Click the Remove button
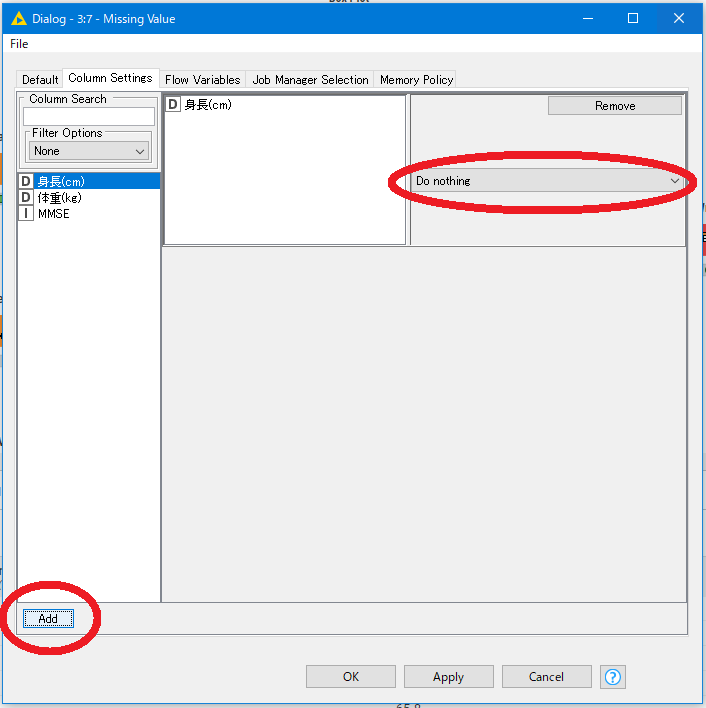706x708 pixels. tap(614, 106)
